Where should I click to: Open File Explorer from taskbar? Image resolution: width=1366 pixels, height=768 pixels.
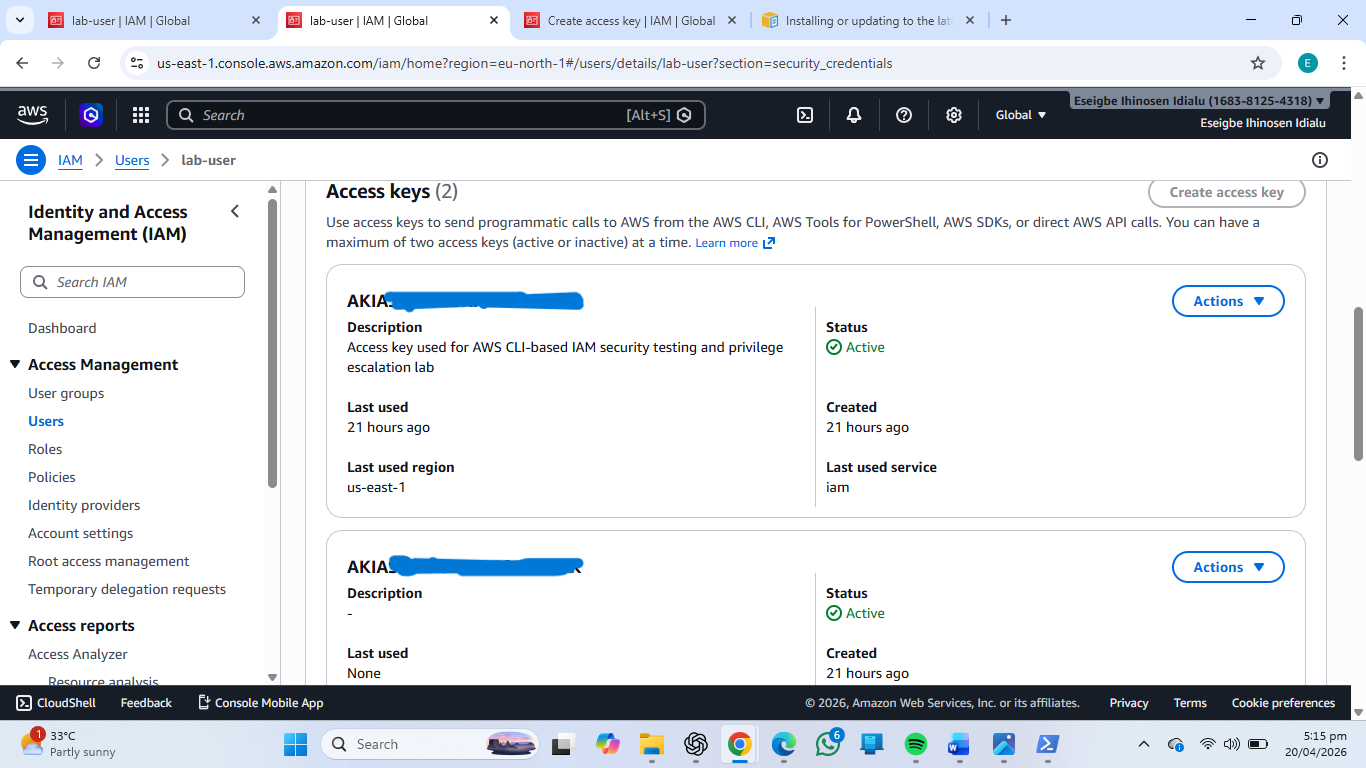click(x=652, y=744)
